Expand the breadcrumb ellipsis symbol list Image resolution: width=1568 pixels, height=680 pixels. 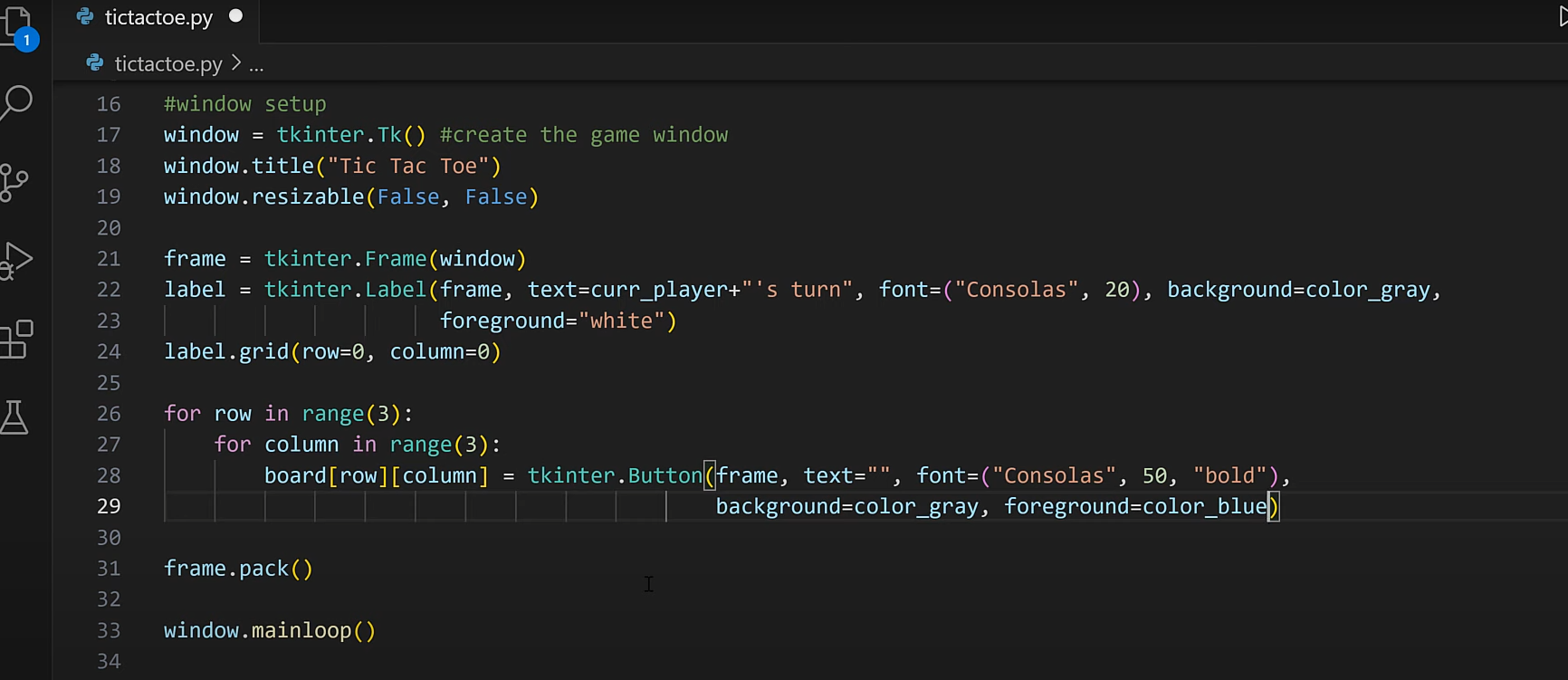256,65
